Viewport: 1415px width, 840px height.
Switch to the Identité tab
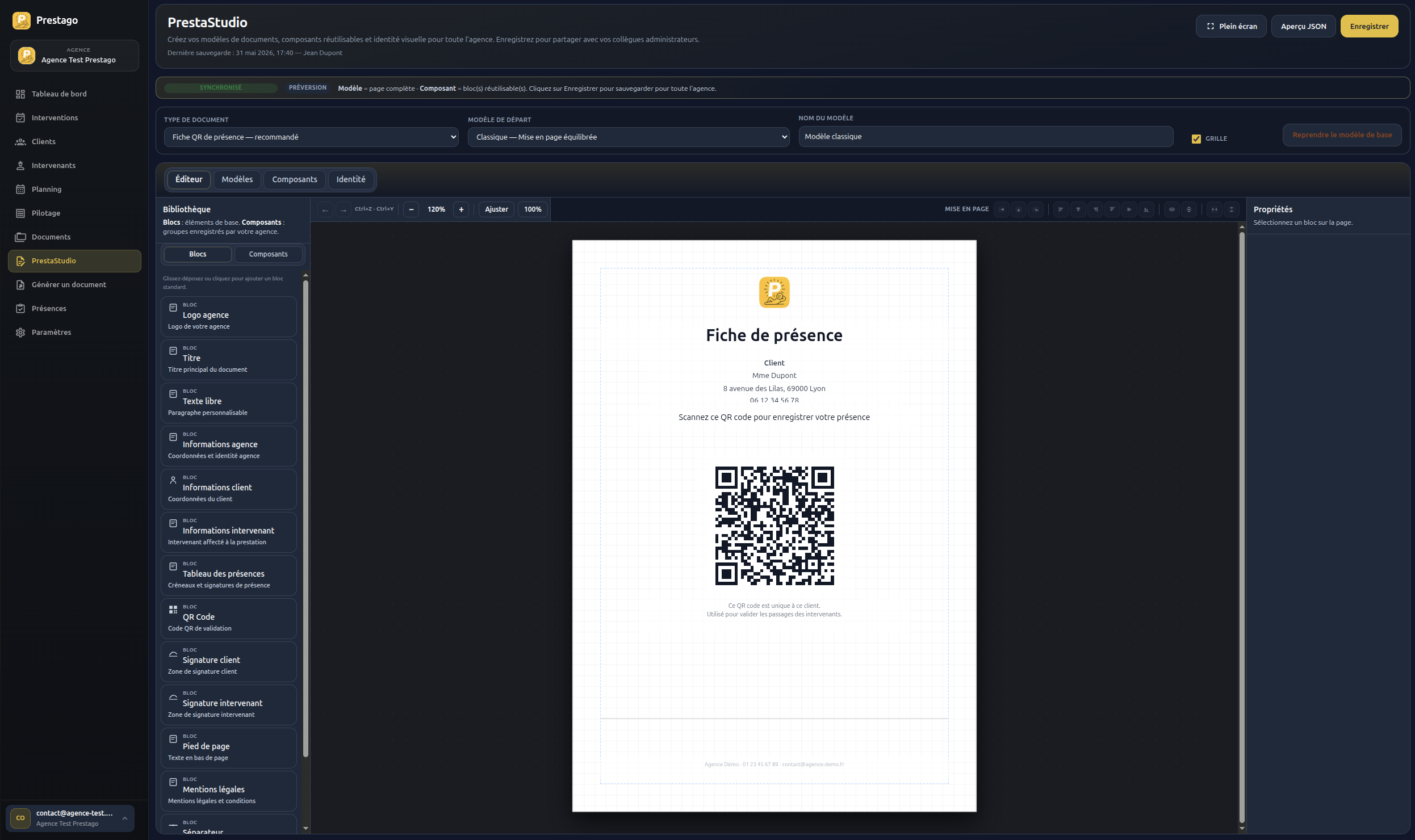[351, 179]
